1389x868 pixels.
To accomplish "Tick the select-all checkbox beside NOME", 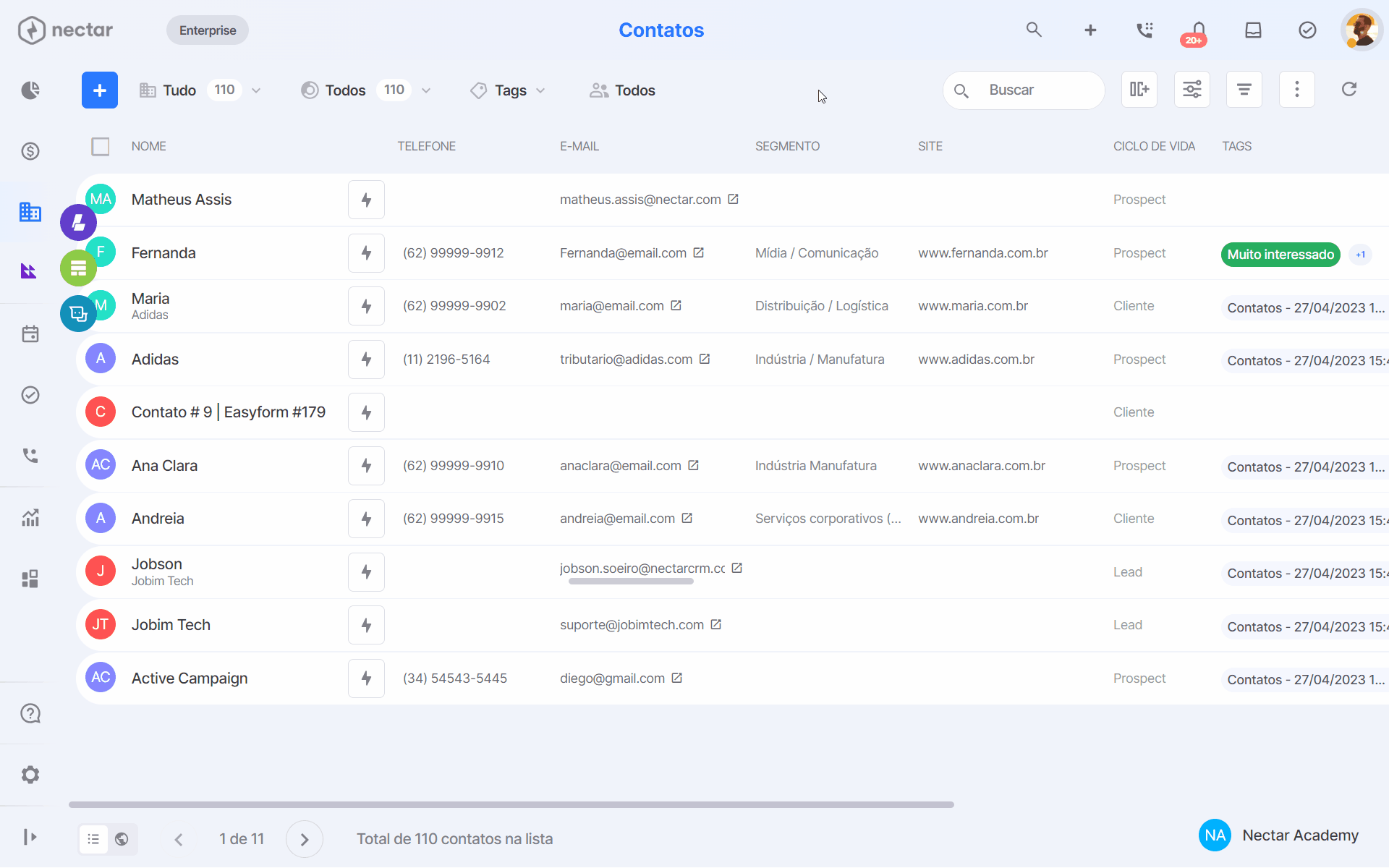I will coord(101,147).
